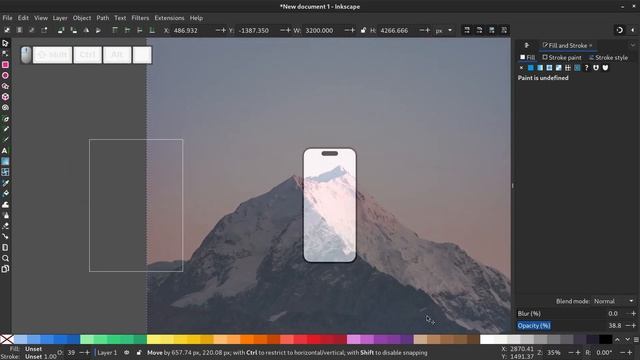The height and width of the screenshot is (360, 640).
Task: Choose even-odd fill rule
Action: click(596, 68)
